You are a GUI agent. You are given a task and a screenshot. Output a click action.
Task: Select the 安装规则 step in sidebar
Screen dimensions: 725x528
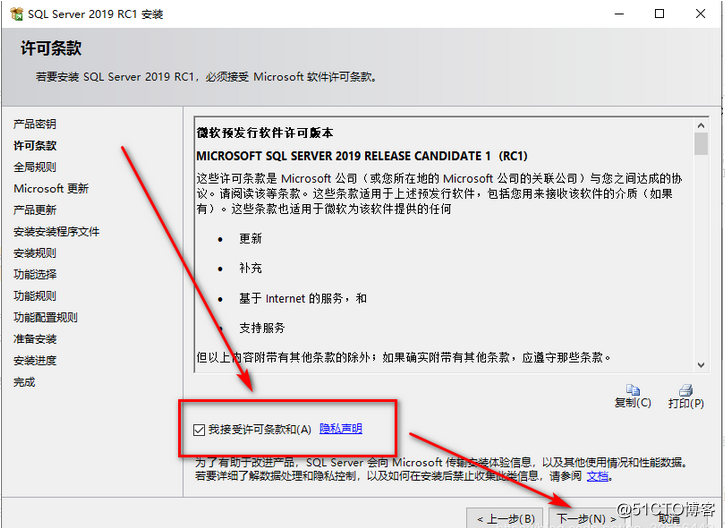tap(35, 253)
